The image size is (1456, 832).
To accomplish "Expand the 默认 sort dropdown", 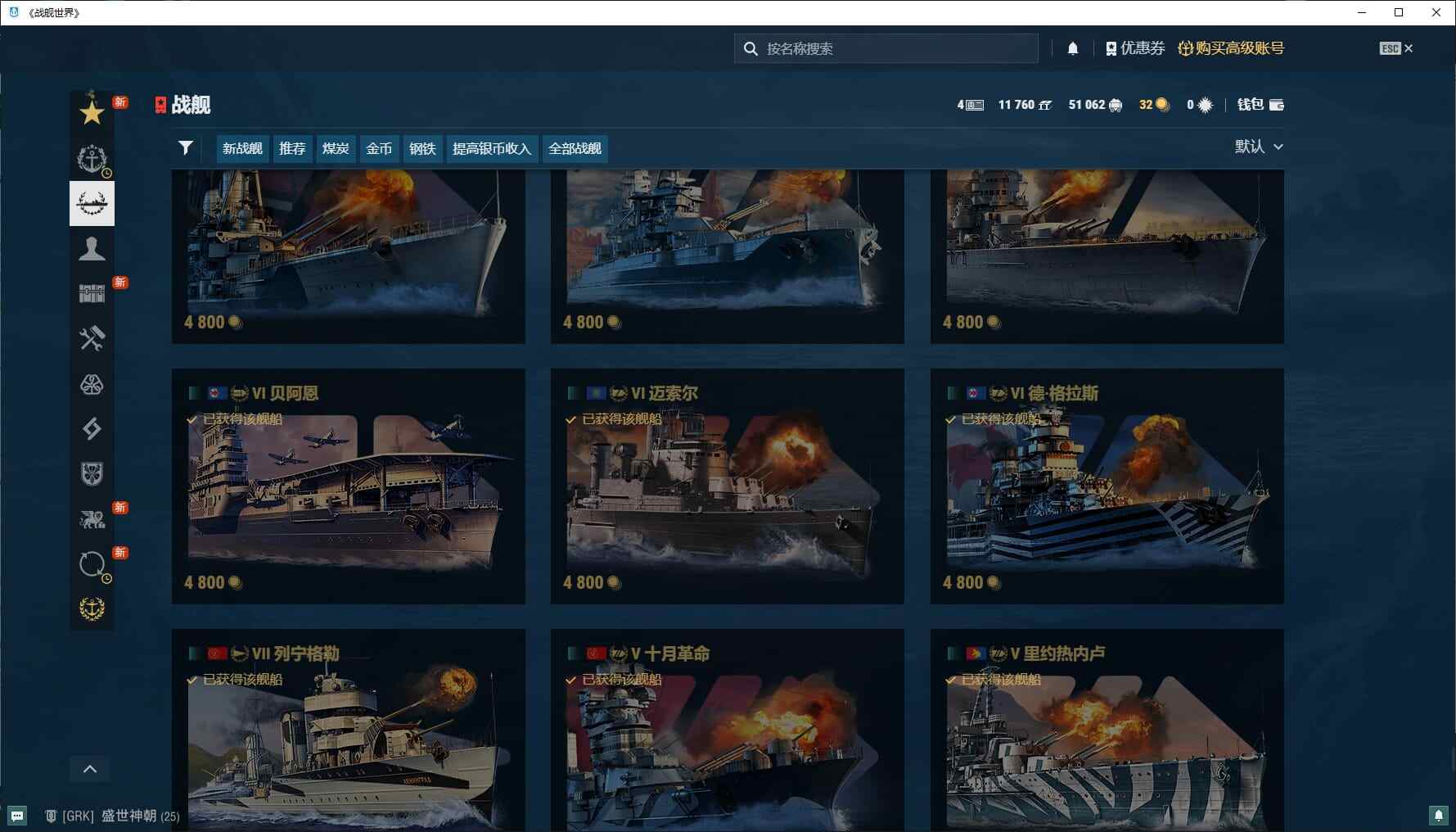I will coord(1259,147).
